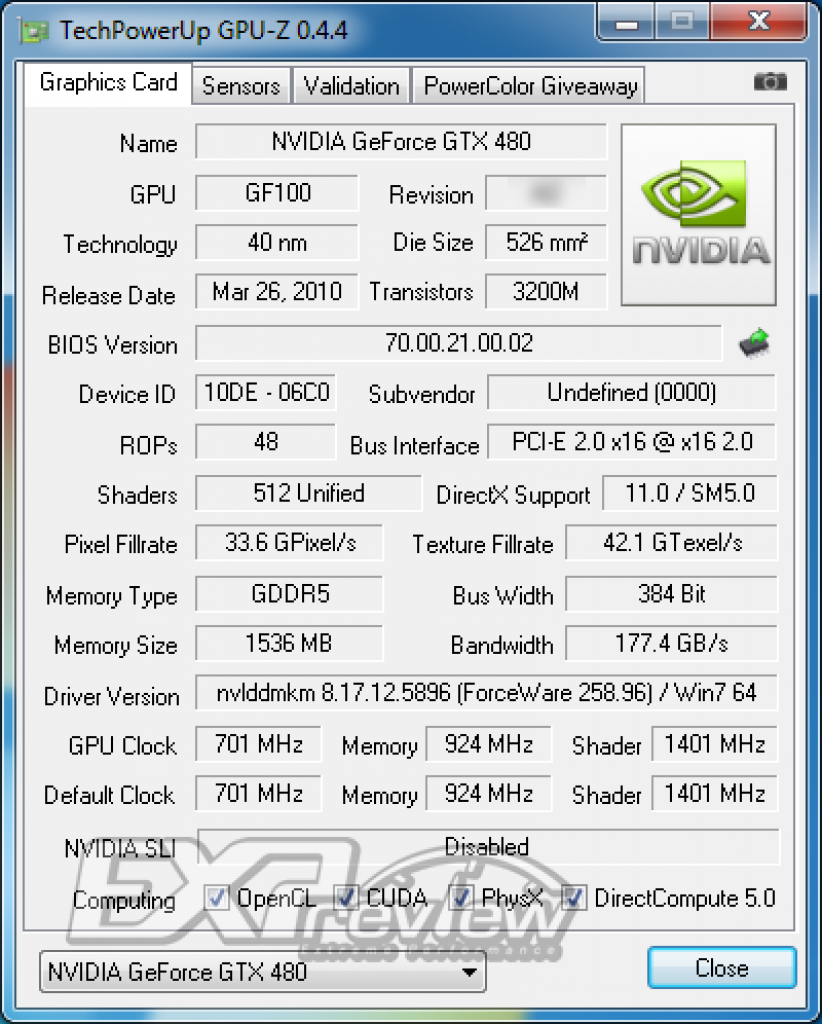
Task: Open the Sensors tab
Action: pyautogui.click(x=241, y=86)
